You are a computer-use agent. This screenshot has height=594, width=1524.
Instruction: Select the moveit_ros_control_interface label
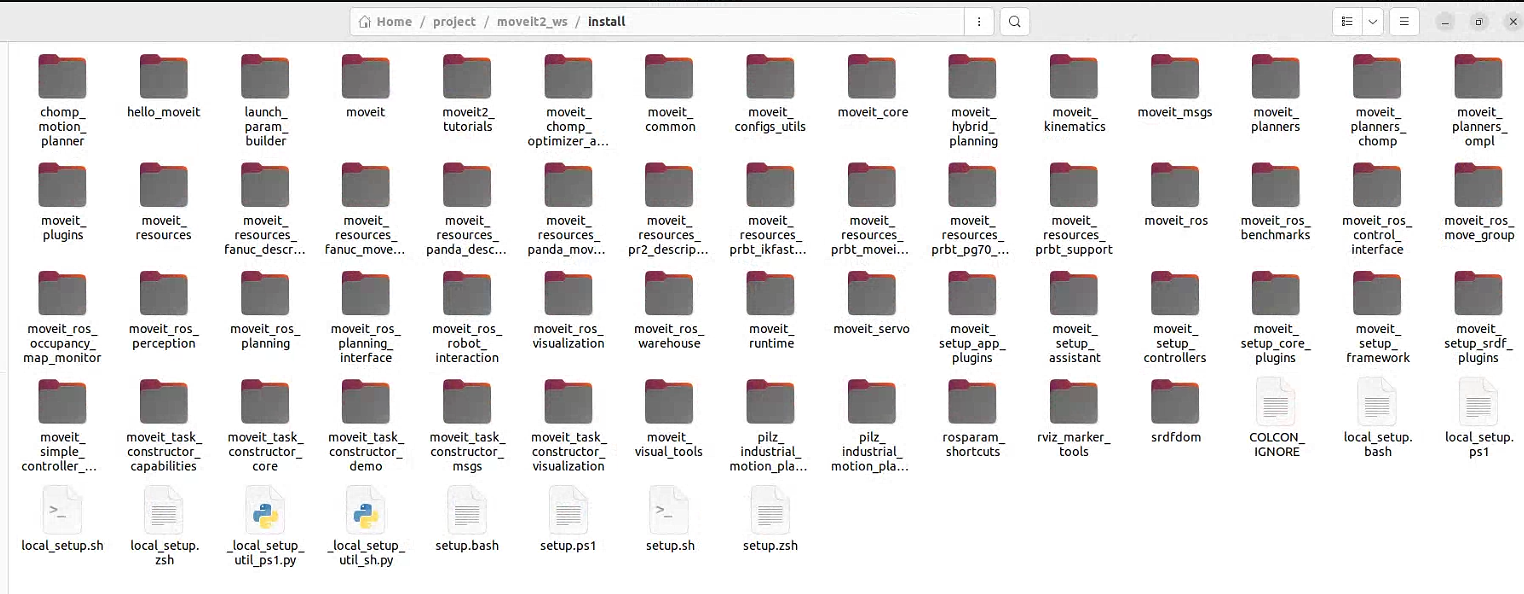coord(1377,234)
